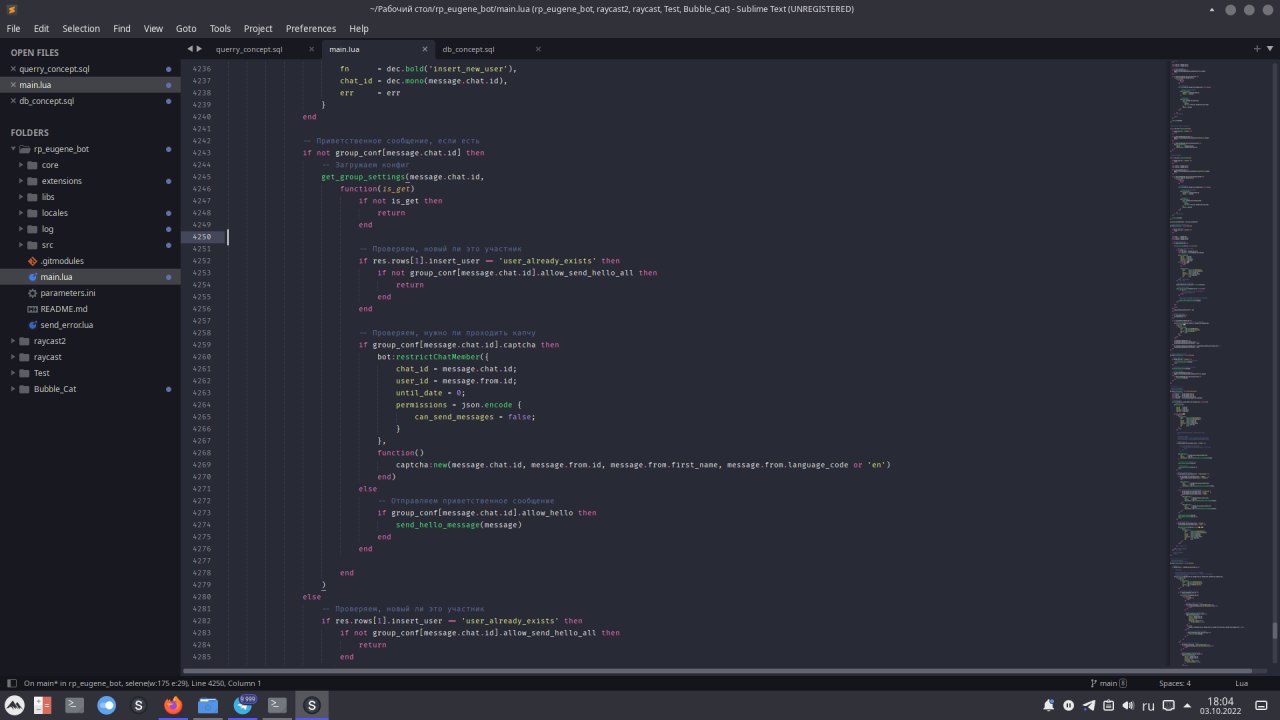Open the notifications bell in the tray

click(x=1048, y=705)
